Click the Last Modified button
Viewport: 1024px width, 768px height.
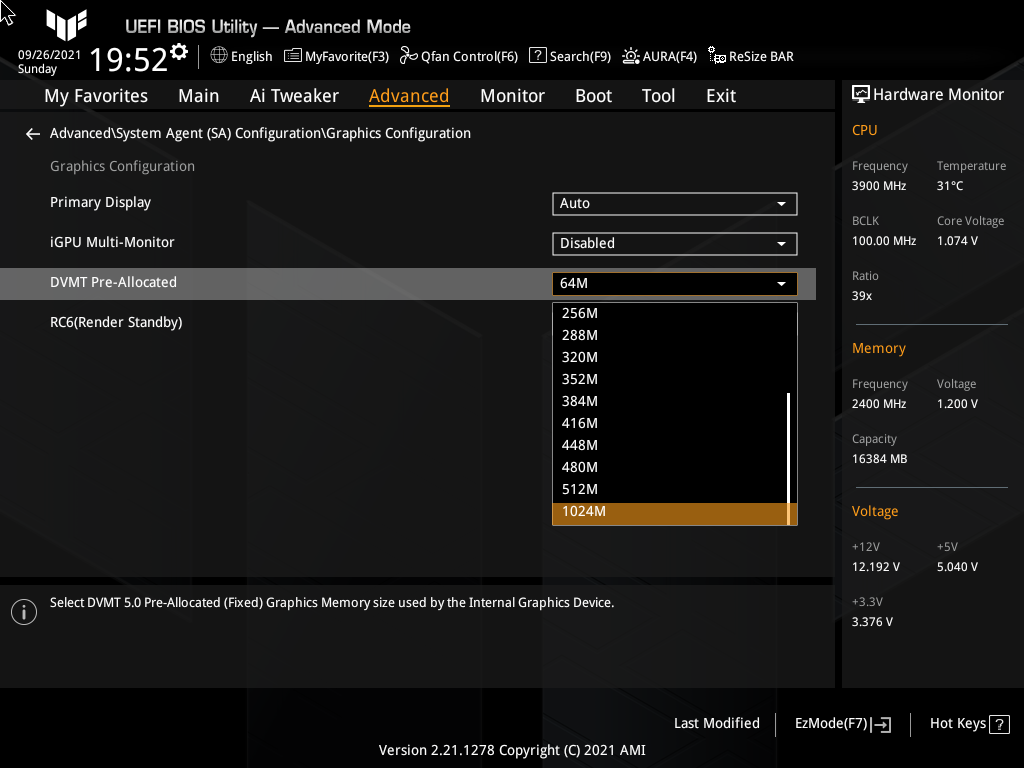tap(716, 723)
